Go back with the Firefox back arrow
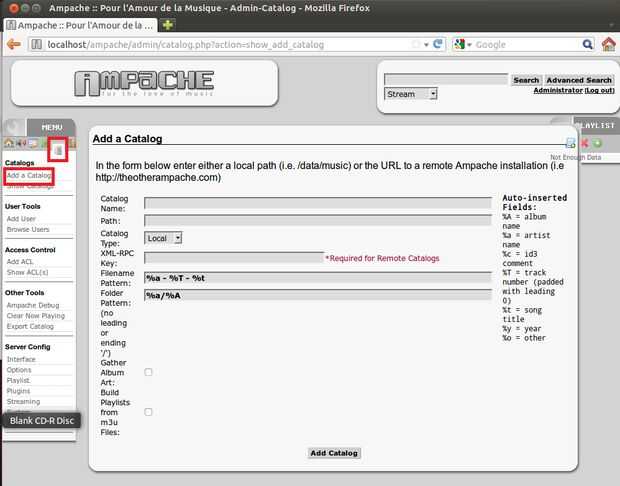The width and height of the screenshot is (620, 486). [13, 44]
